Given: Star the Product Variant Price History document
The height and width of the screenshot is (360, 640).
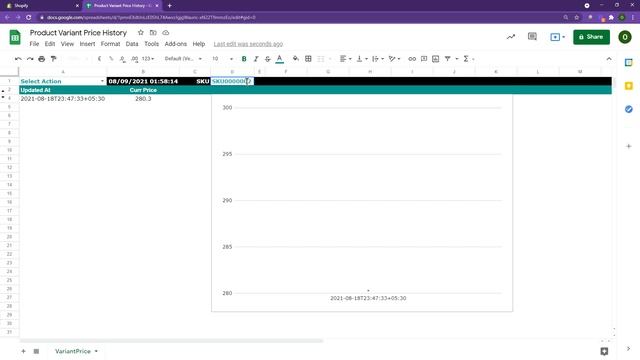Looking at the screenshot, I should click(x=140, y=33).
